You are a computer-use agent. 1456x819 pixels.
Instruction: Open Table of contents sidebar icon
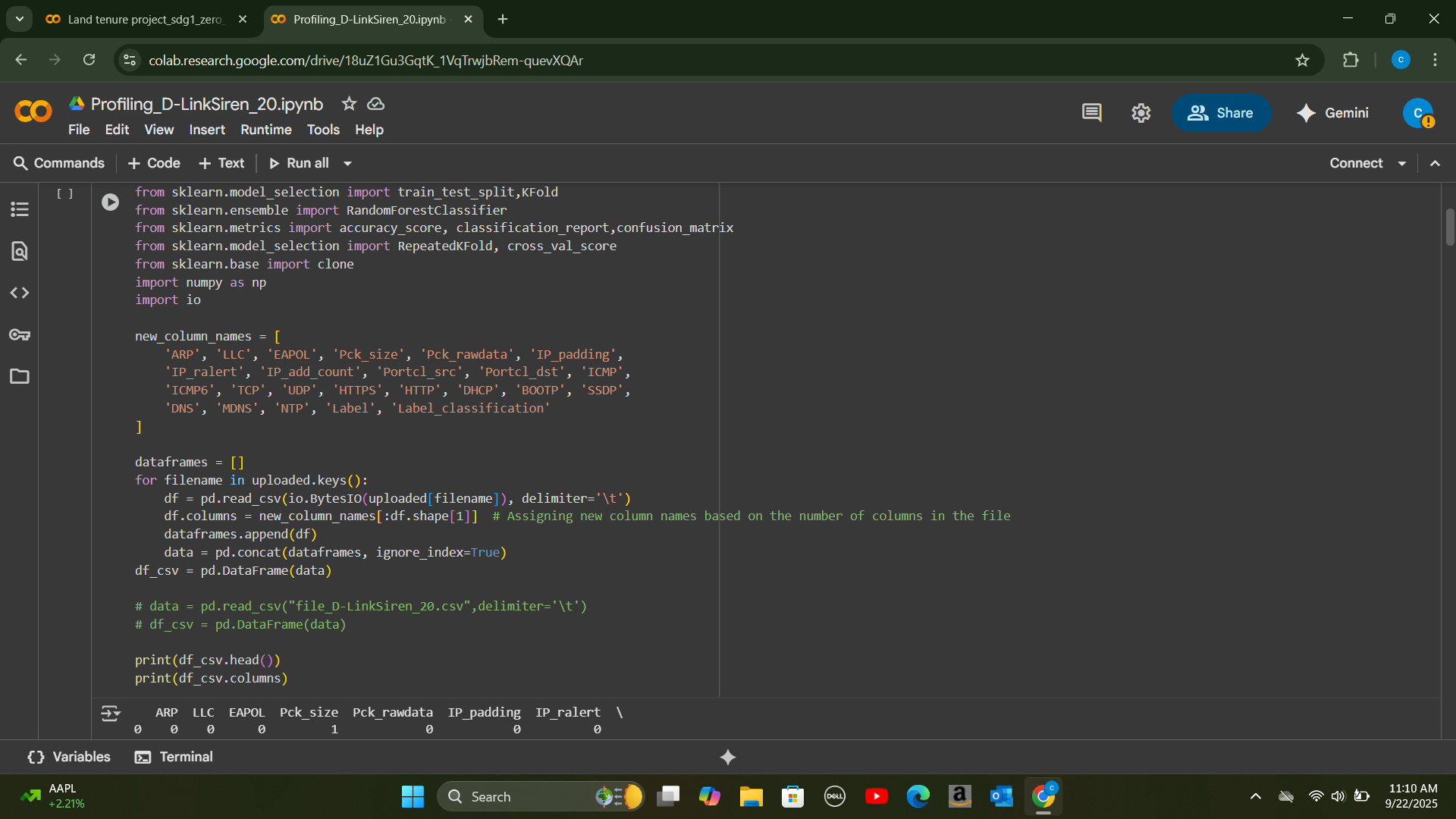pos(20,209)
